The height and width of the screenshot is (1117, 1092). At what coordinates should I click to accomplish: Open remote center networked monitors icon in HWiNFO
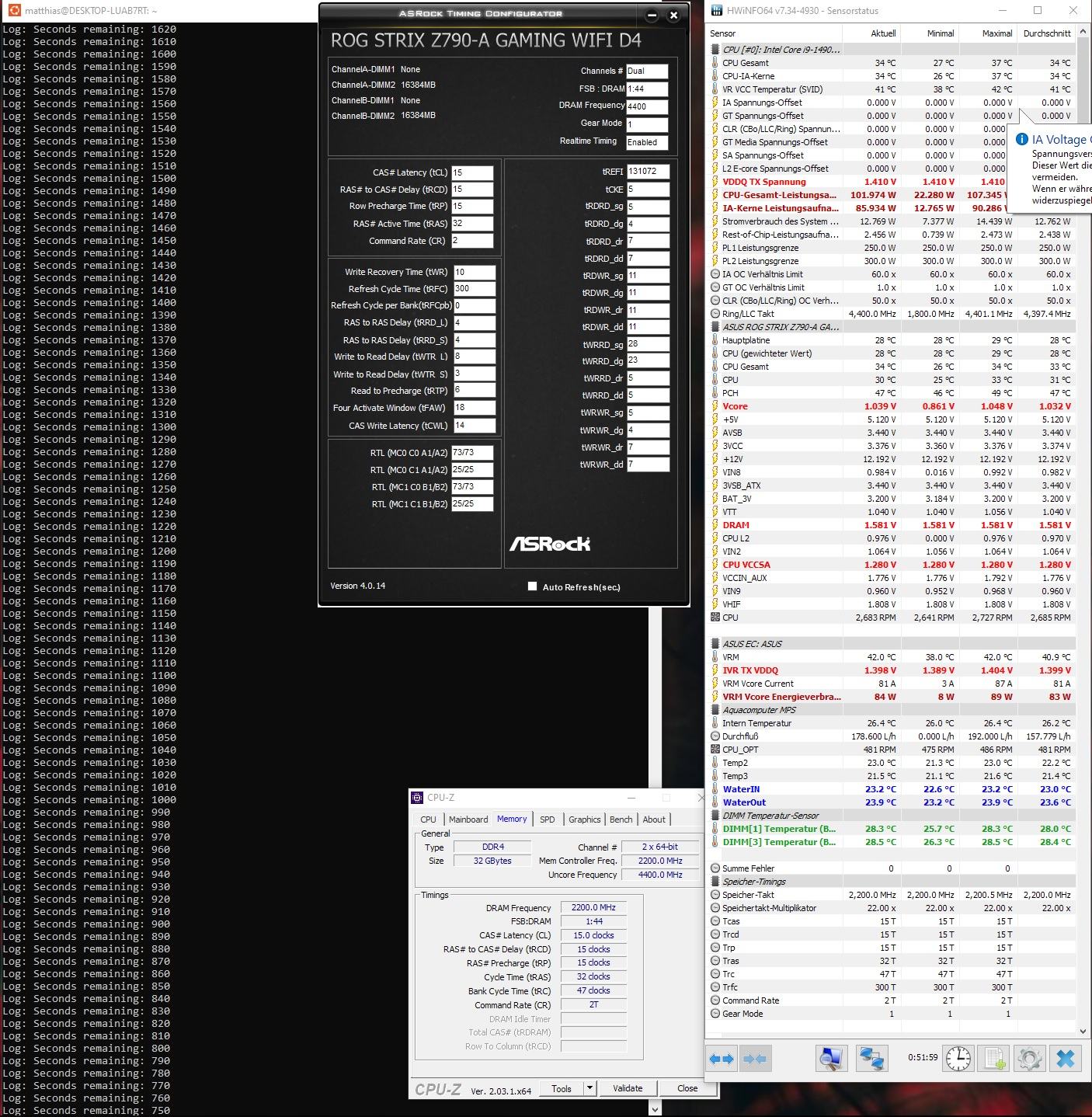tap(871, 1059)
